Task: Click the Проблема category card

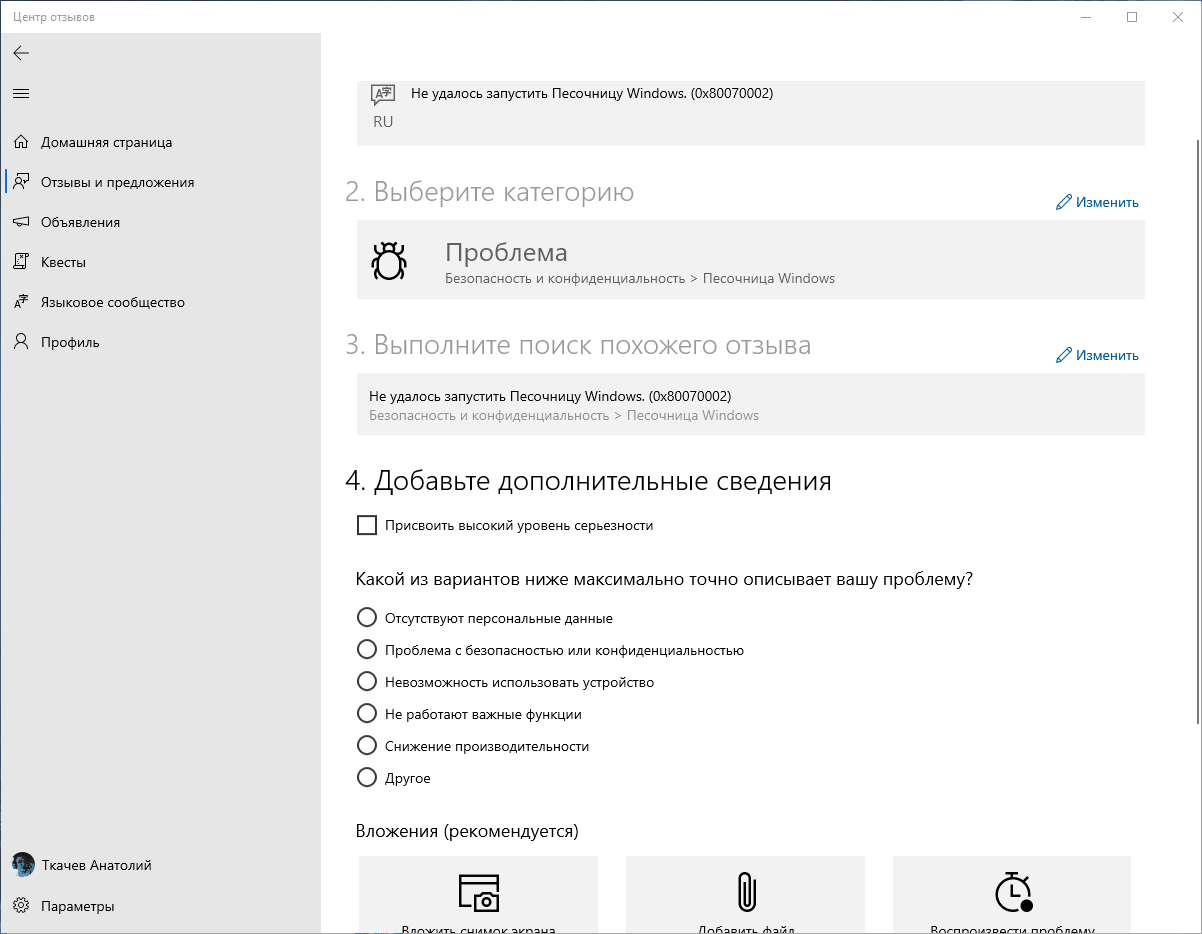Action: [x=751, y=260]
